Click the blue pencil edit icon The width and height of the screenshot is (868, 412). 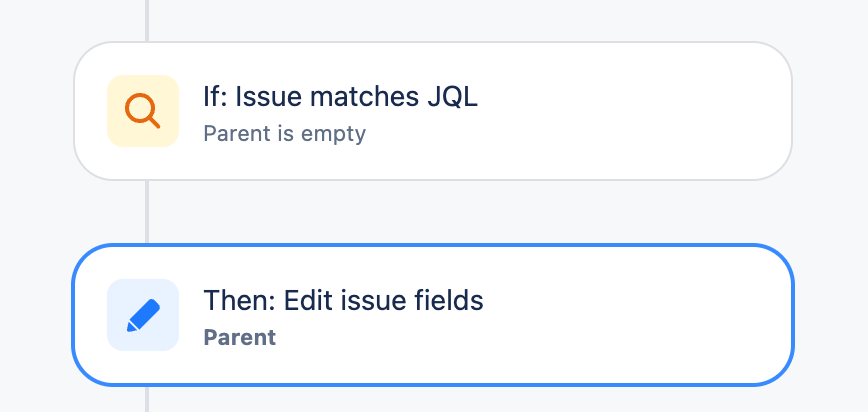pyautogui.click(x=143, y=315)
